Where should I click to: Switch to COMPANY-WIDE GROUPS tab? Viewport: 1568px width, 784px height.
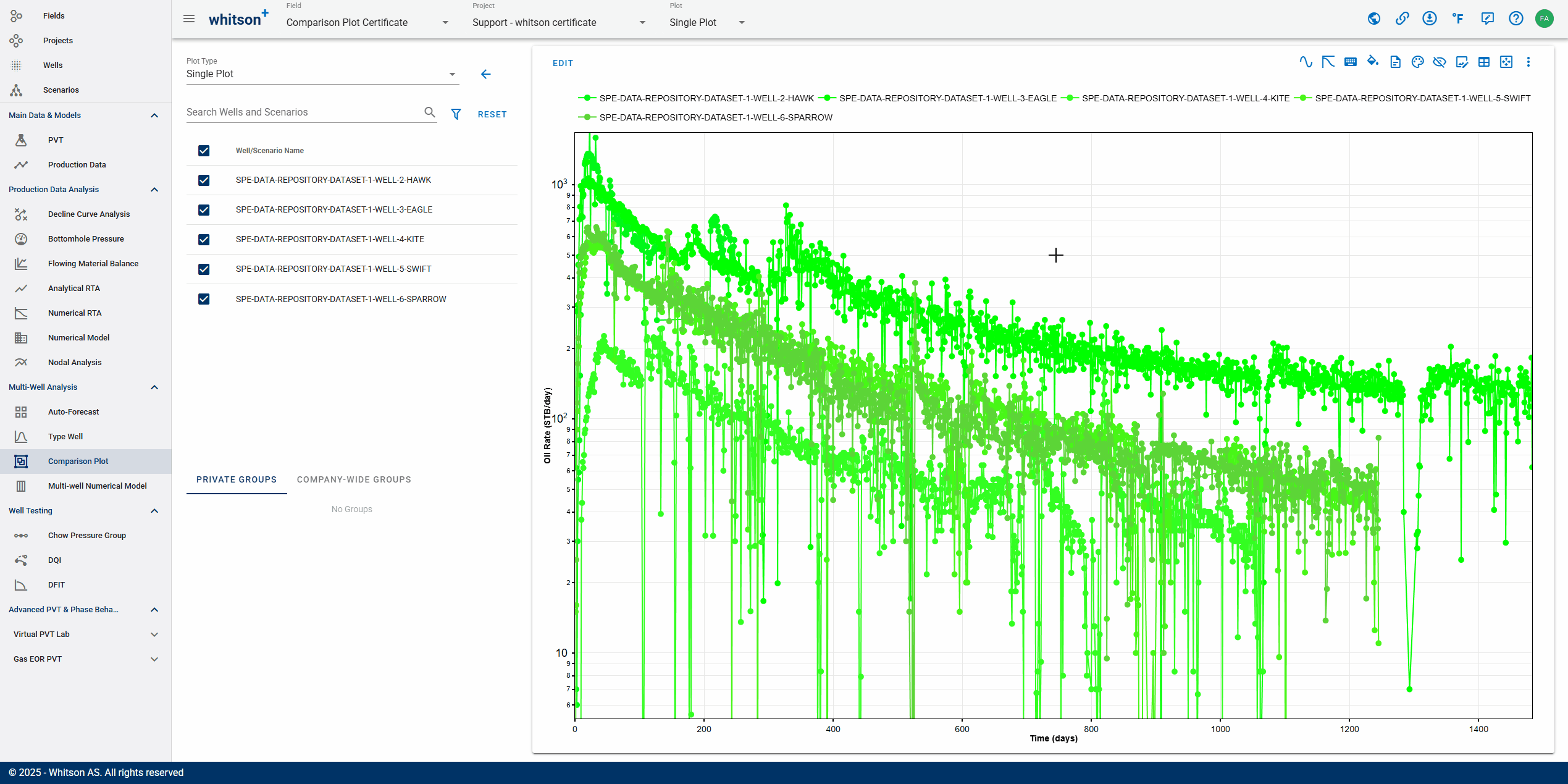pos(354,479)
